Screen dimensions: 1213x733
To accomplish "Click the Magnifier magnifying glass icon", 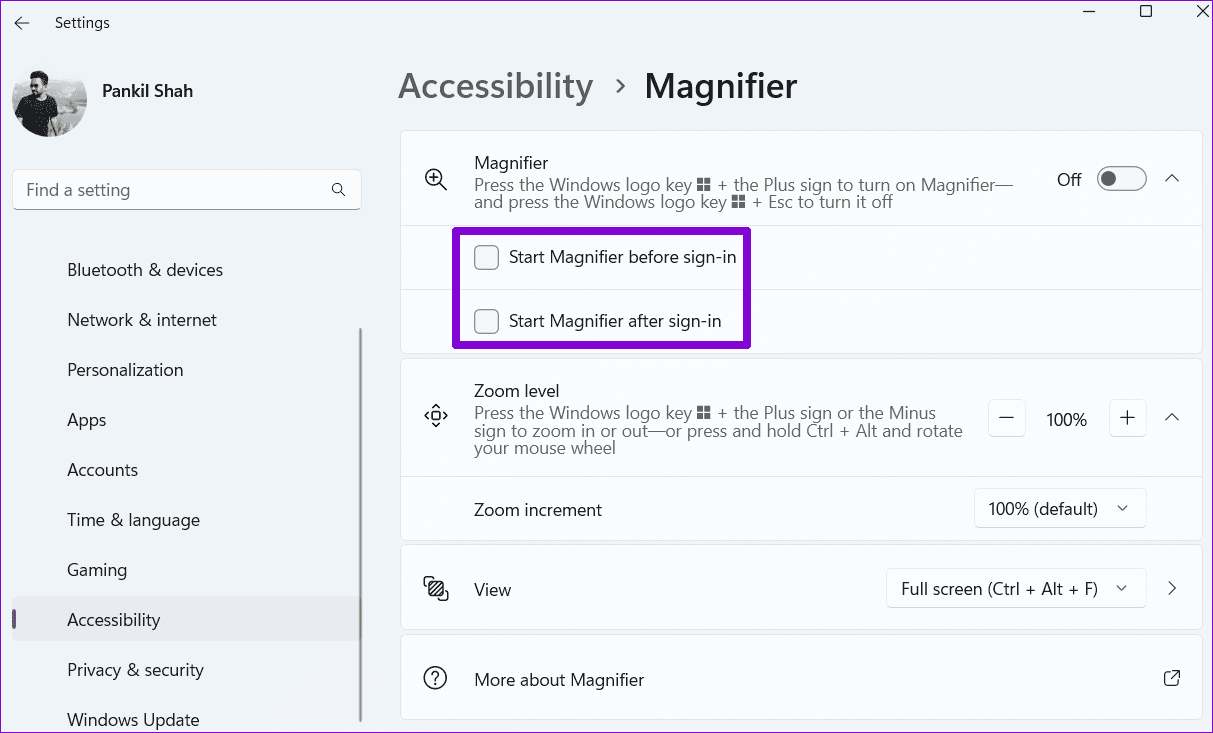I will 435,179.
